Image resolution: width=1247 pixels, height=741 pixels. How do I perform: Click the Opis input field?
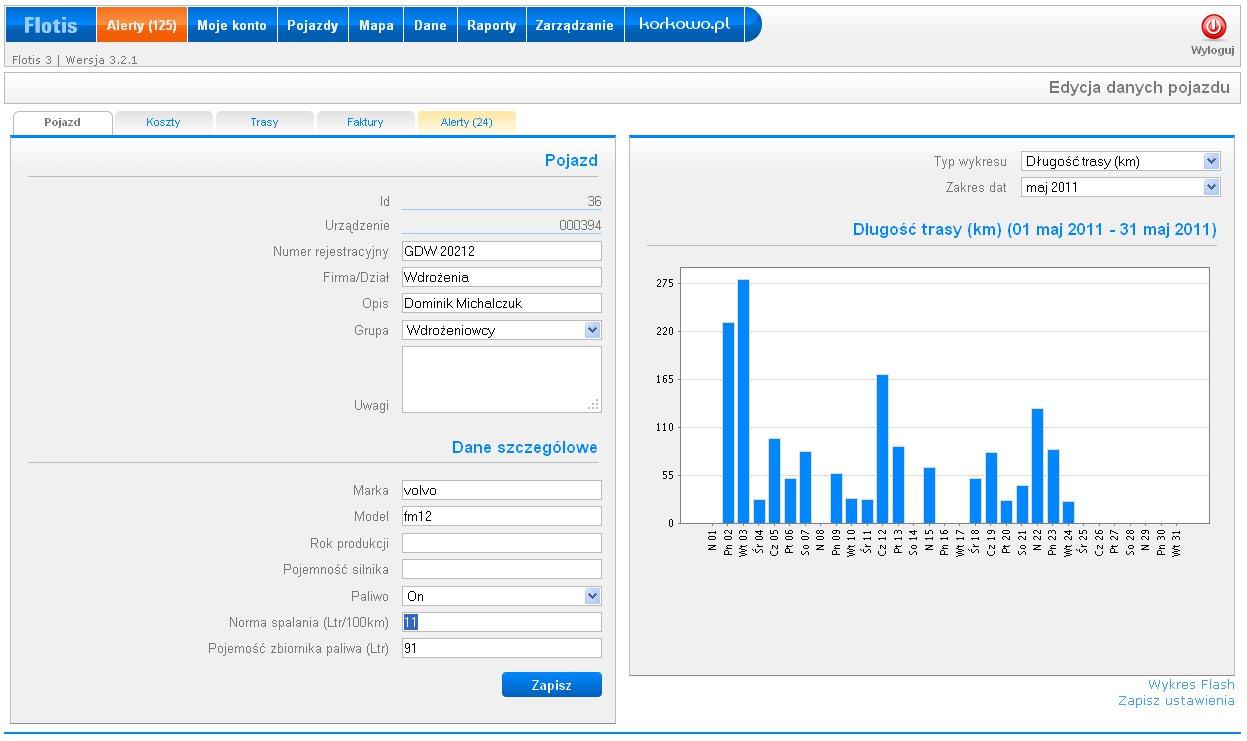point(502,303)
